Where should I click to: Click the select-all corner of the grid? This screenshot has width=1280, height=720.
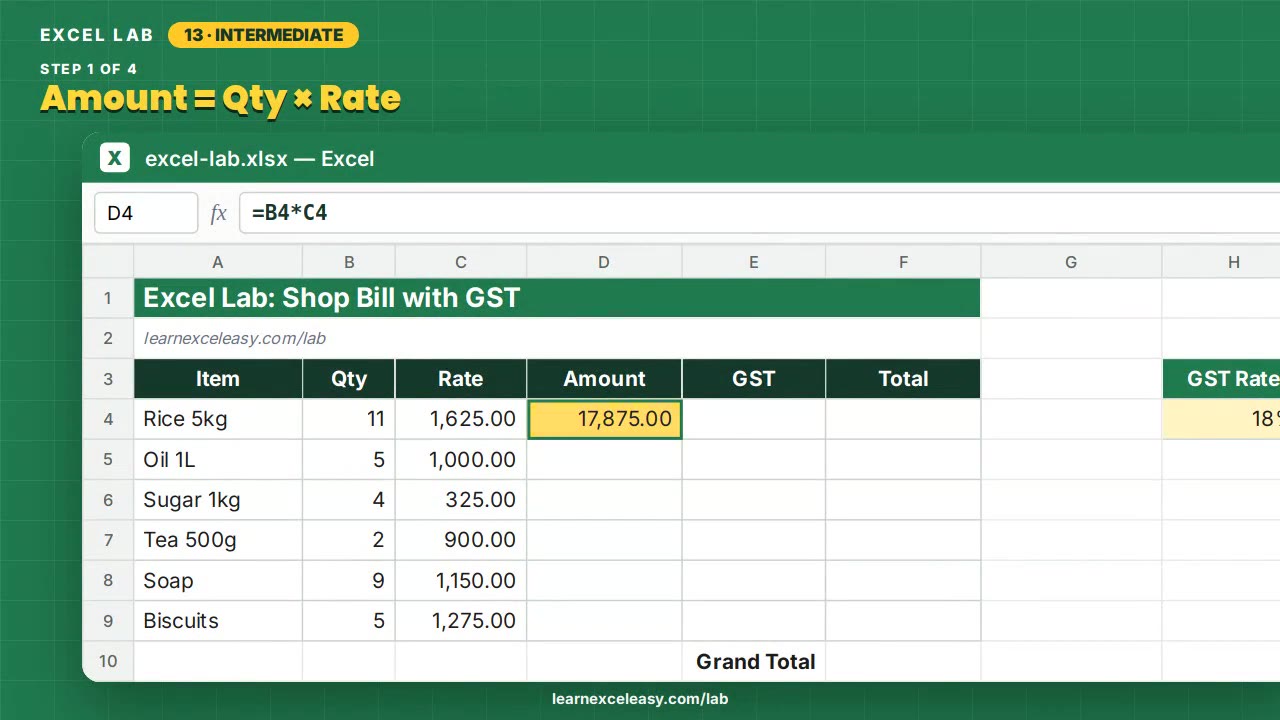[x=108, y=262]
